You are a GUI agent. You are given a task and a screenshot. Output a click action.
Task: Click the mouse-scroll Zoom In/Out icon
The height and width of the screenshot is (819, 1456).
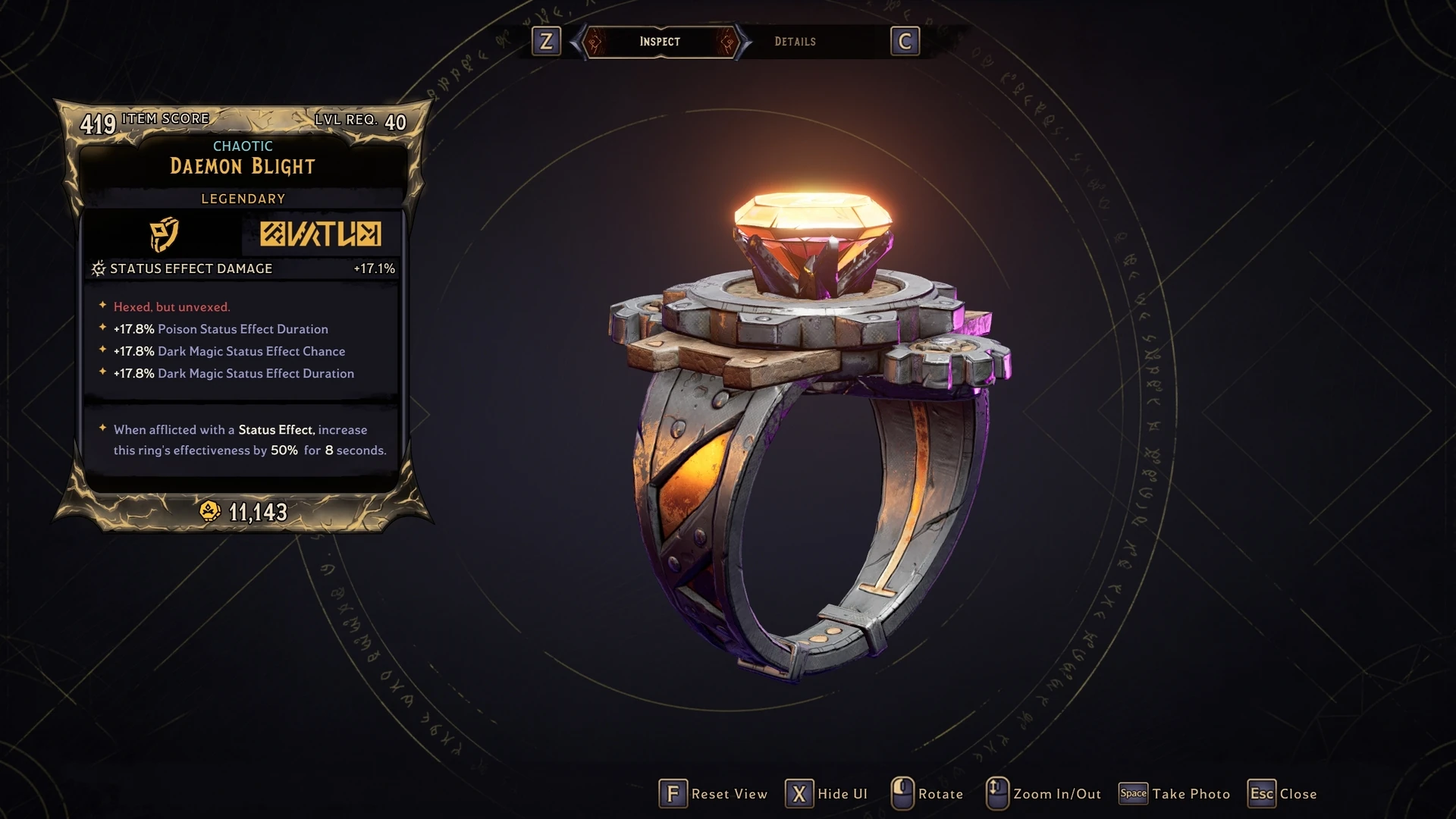996,793
